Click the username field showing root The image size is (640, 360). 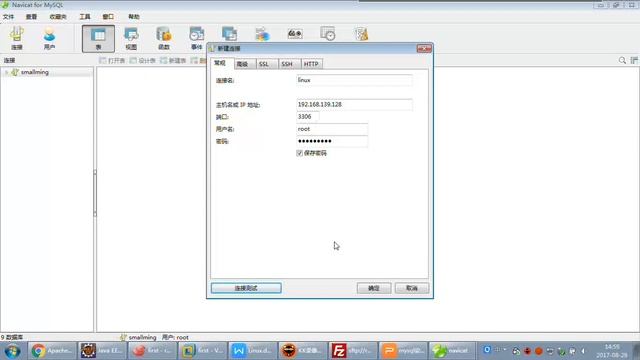pos(332,129)
